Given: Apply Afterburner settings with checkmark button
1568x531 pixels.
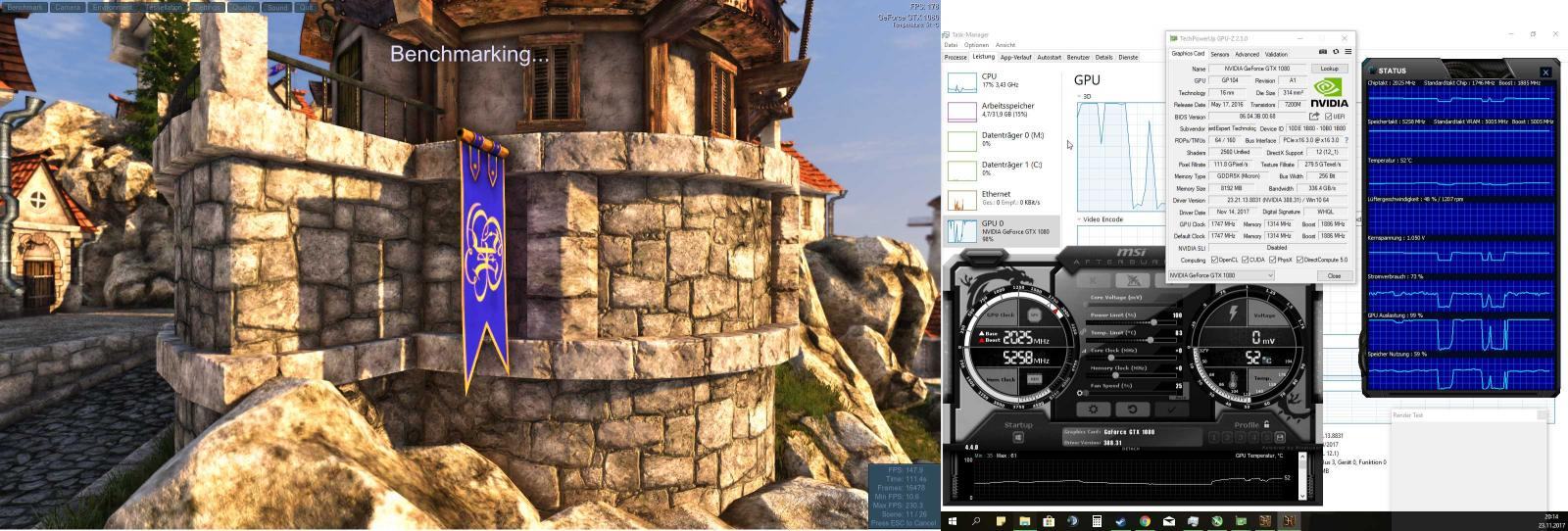Looking at the screenshot, I should [x=1170, y=410].
